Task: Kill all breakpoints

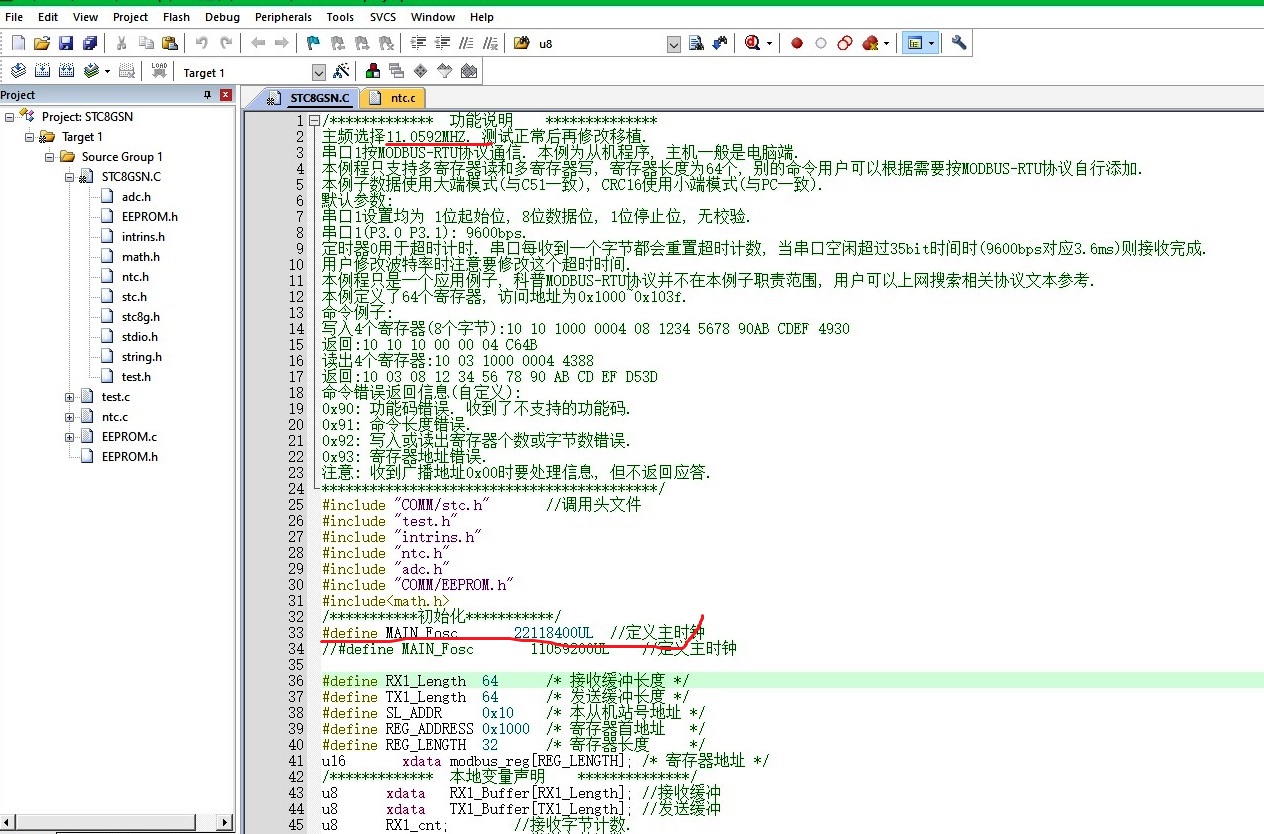Action: [x=870, y=43]
